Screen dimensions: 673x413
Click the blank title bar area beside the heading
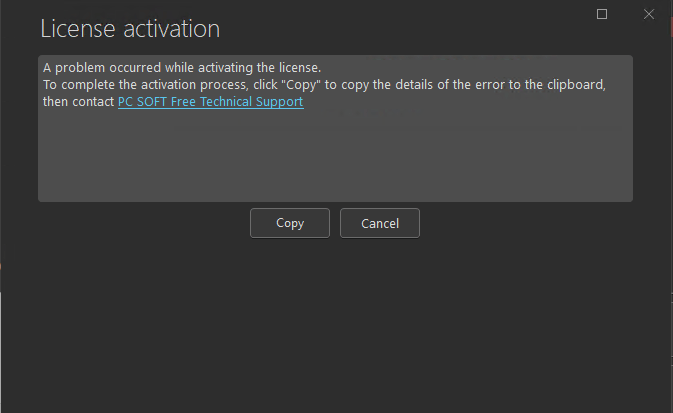400,28
